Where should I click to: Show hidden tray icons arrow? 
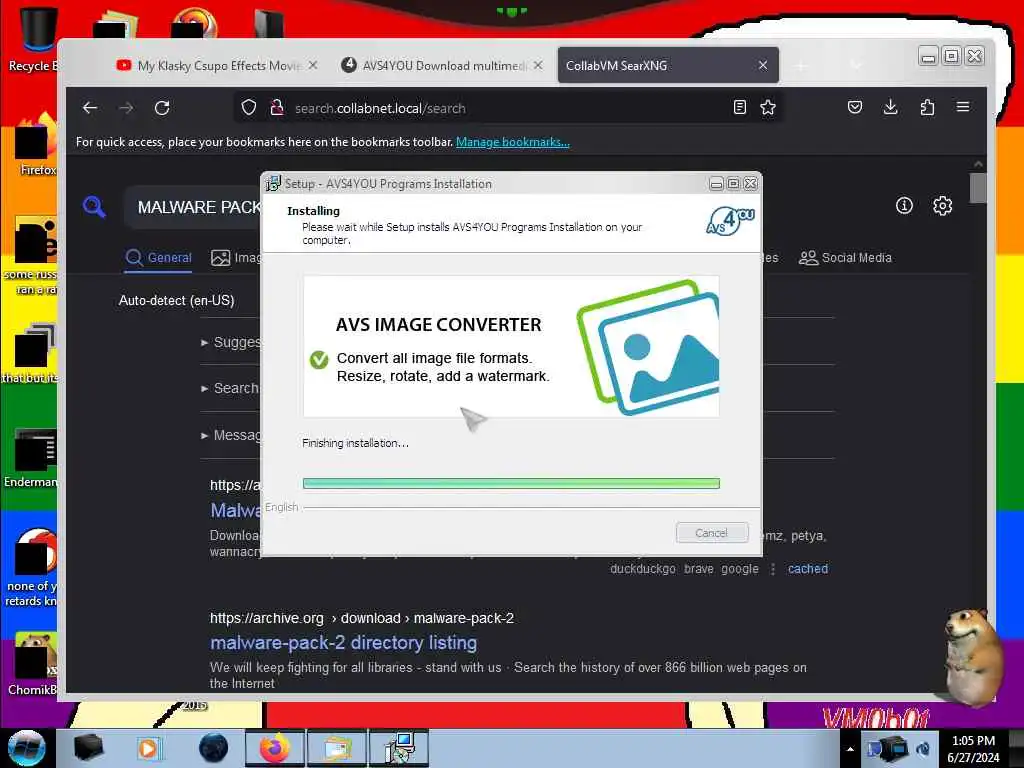[850, 749]
